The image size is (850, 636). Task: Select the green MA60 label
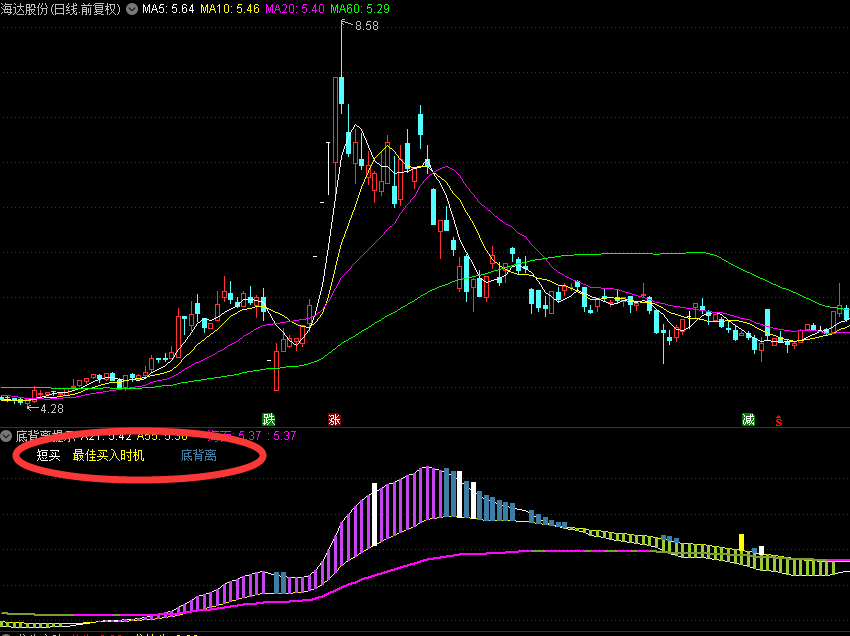click(x=360, y=9)
